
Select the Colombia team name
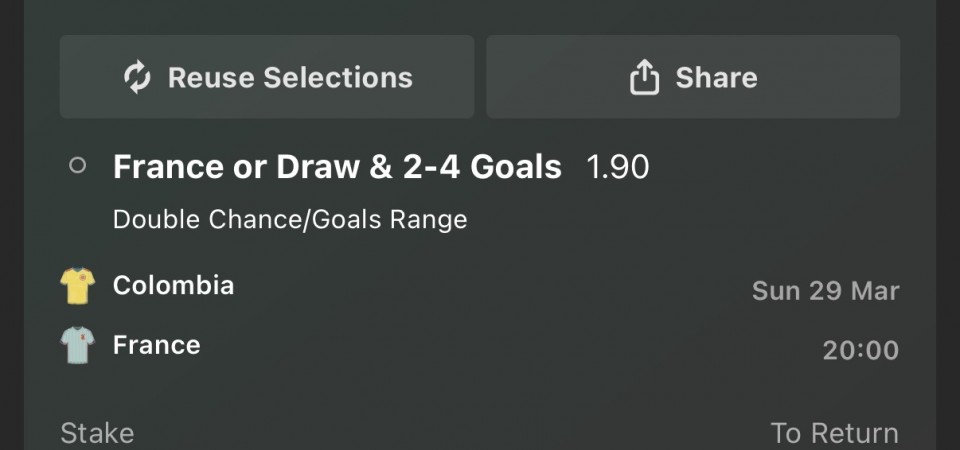(x=173, y=285)
